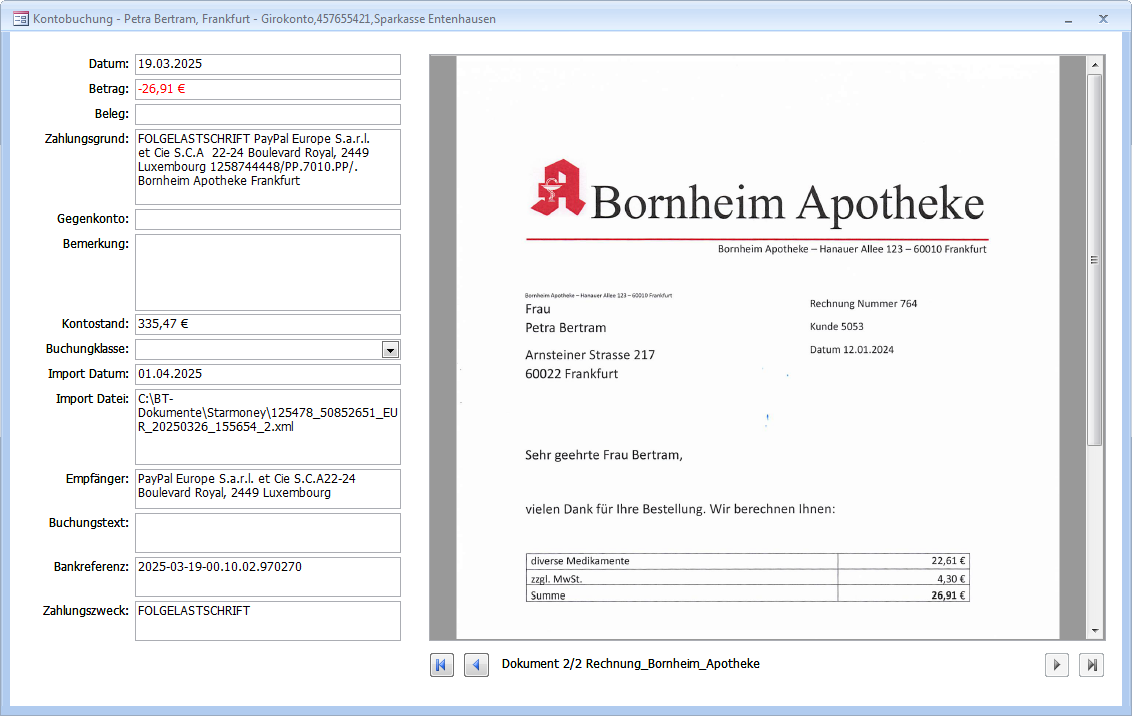Viewport: 1132px width, 716px height.
Task: Click the 'Summe' row label in invoice
Action: (548, 595)
